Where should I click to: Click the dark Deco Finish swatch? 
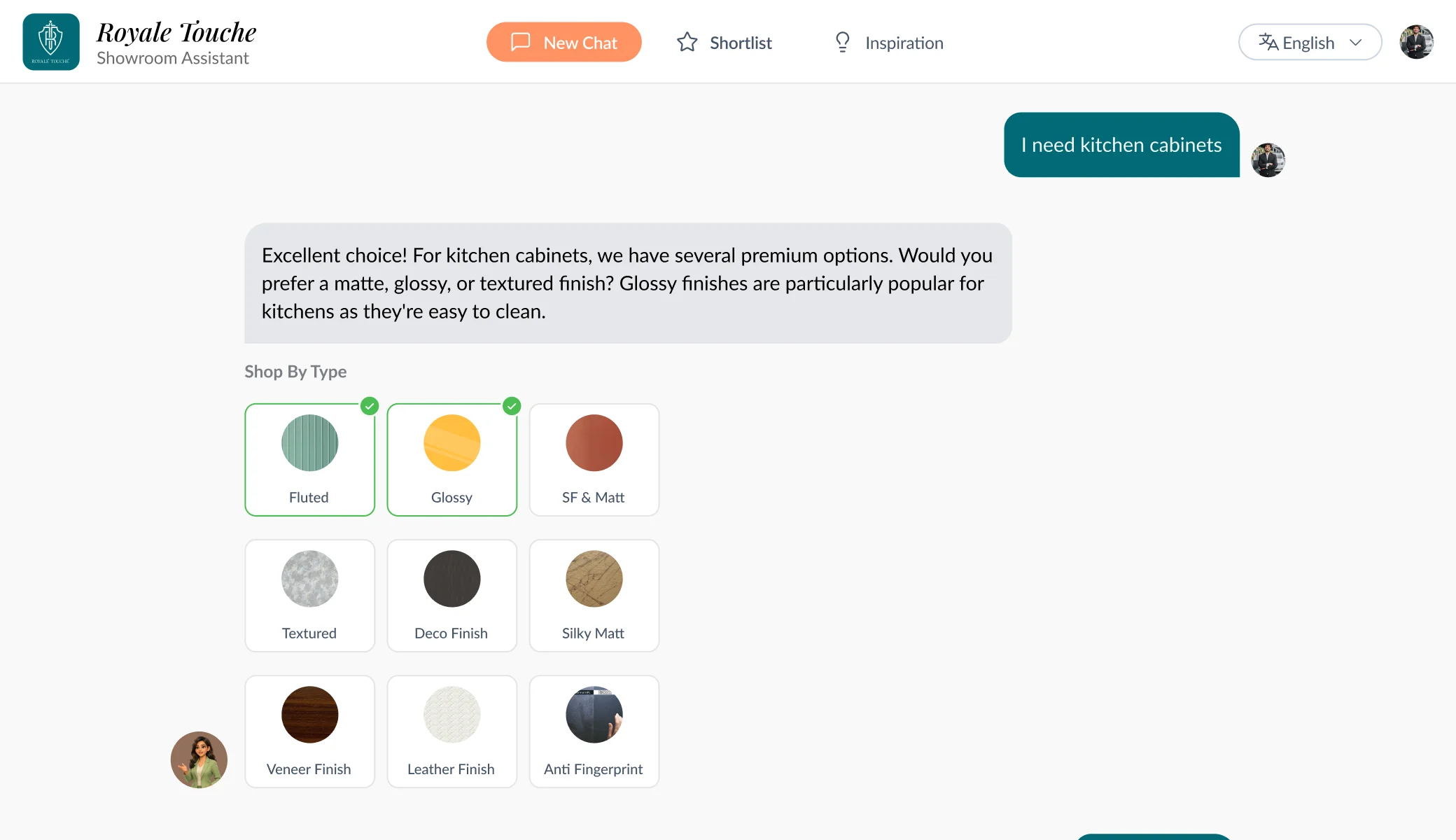451,579
